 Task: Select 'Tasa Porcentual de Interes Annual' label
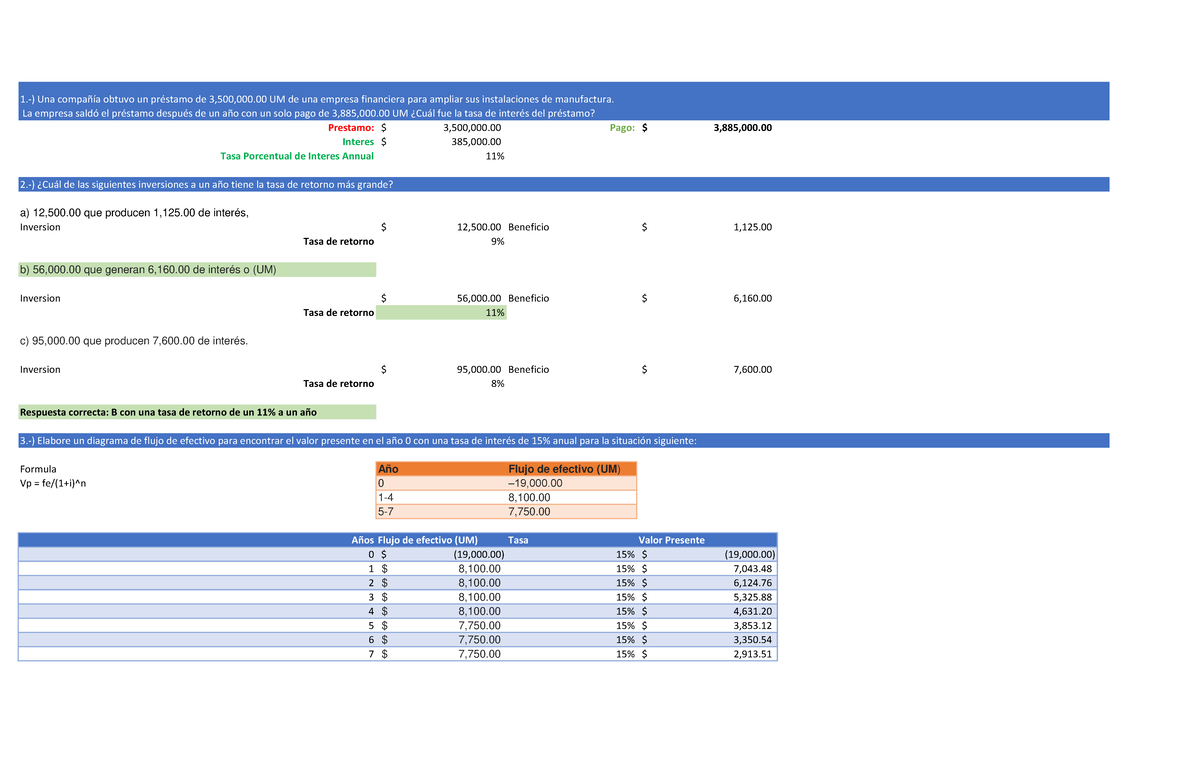[x=297, y=156]
